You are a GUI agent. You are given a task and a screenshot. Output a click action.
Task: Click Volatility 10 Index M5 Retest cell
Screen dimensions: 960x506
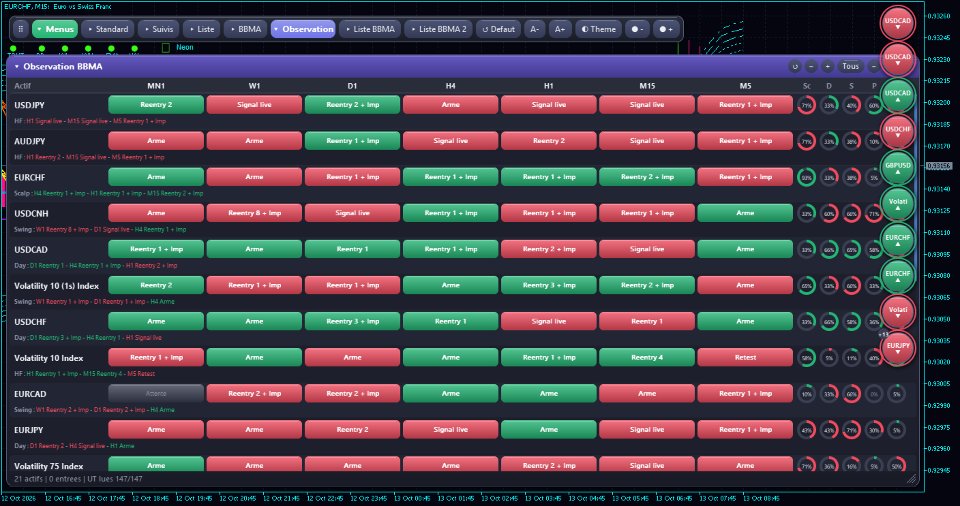click(745, 358)
